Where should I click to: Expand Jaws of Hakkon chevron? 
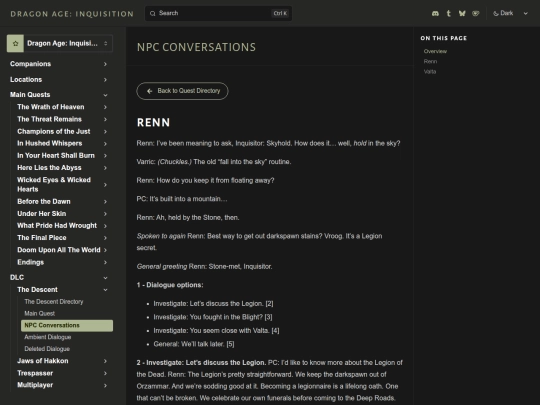pyautogui.click(x=105, y=361)
